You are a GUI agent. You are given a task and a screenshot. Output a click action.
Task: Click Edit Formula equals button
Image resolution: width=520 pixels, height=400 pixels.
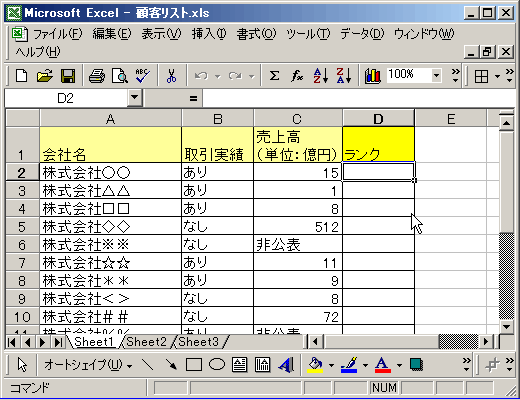[x=193, y=98]
